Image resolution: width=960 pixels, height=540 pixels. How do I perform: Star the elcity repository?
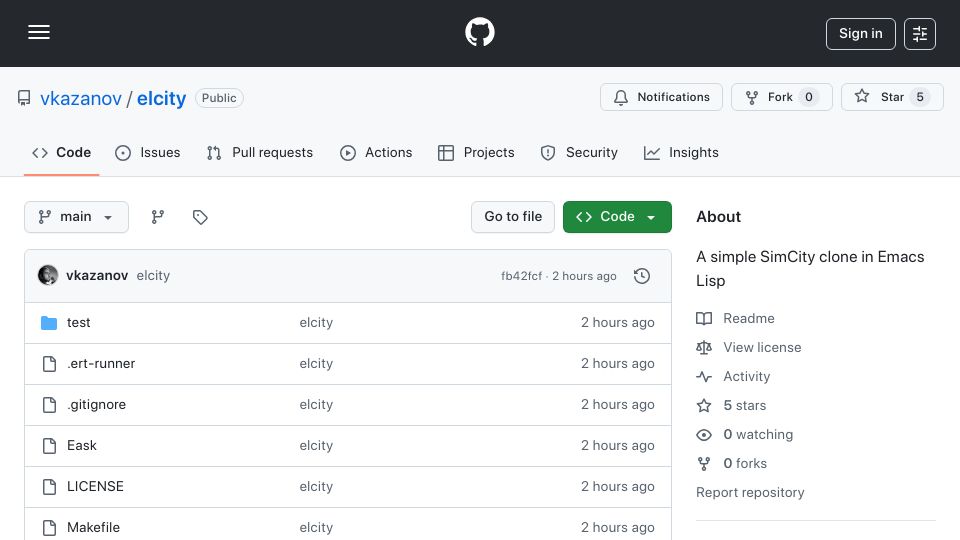[892, 97]
